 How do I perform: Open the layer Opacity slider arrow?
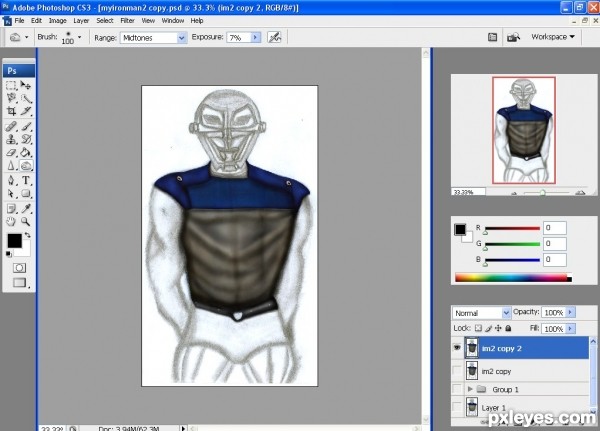tap(570, 312)
